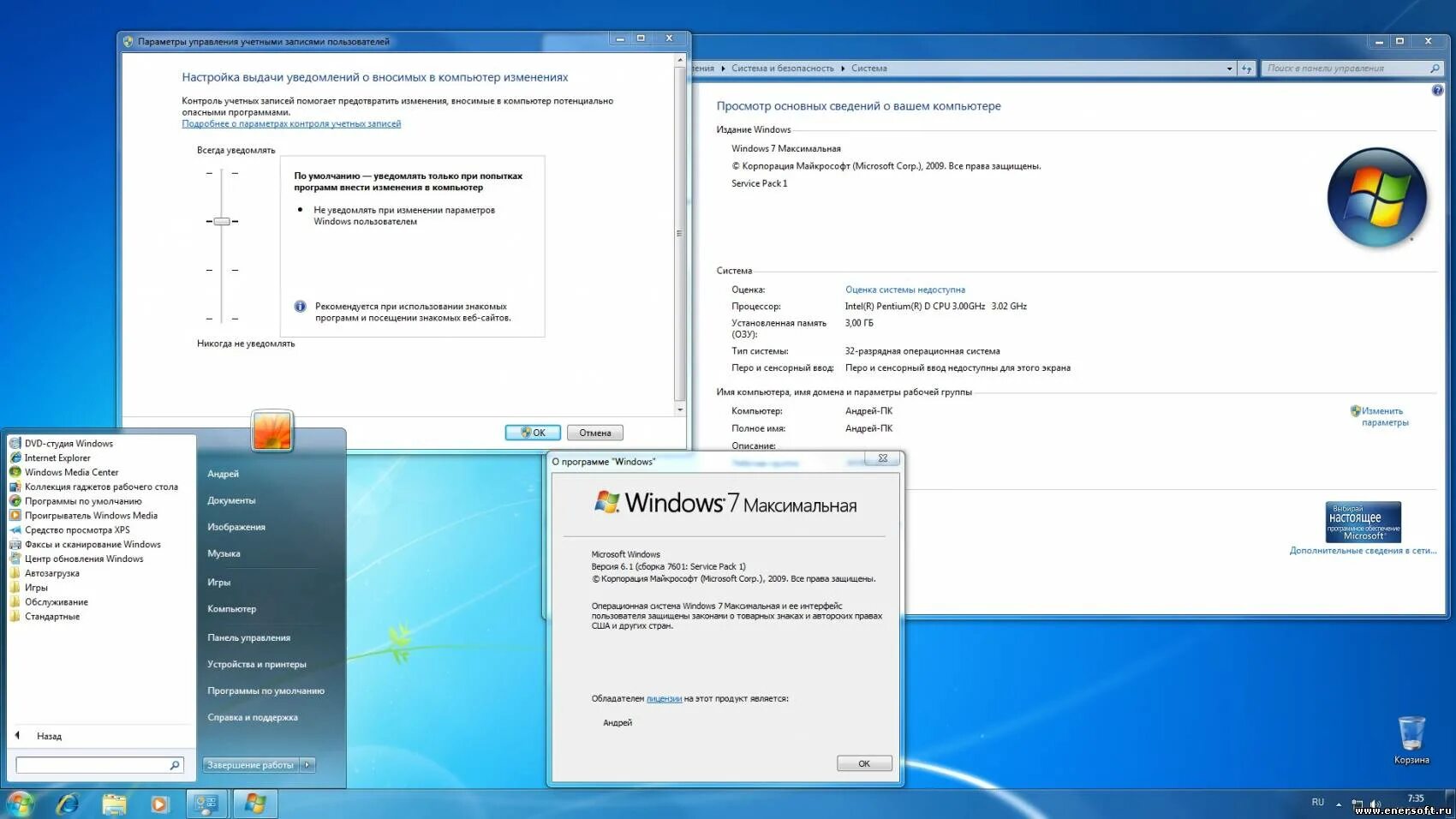Image resolution: width=1456 pixels, height=819 pixels.
Task: Click Завершение работы shutdown button
Action: [x=251, y=765]
